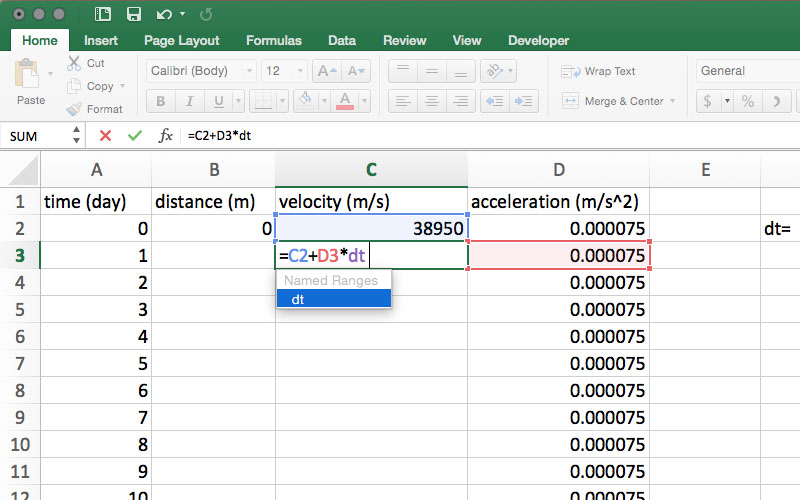Viewport: 800px width, 500px height.
Task: Click the Cut scissors icon
Action: [76, 63]
